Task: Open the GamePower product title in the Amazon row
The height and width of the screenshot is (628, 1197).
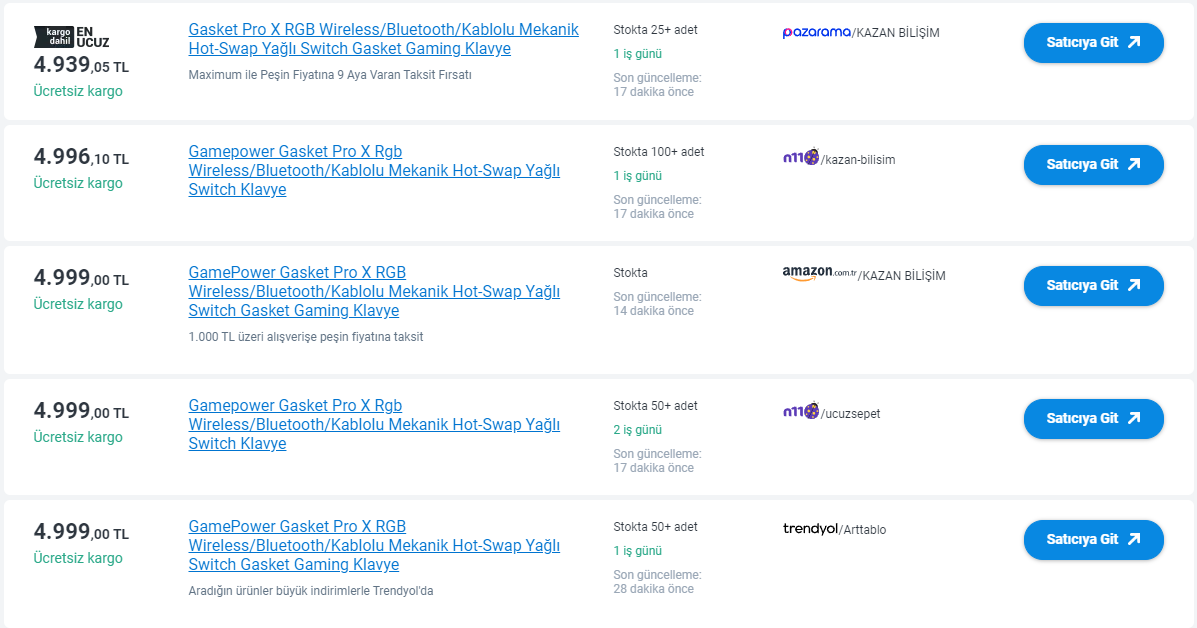Action: pyautogui.click(x=374, y=291)
